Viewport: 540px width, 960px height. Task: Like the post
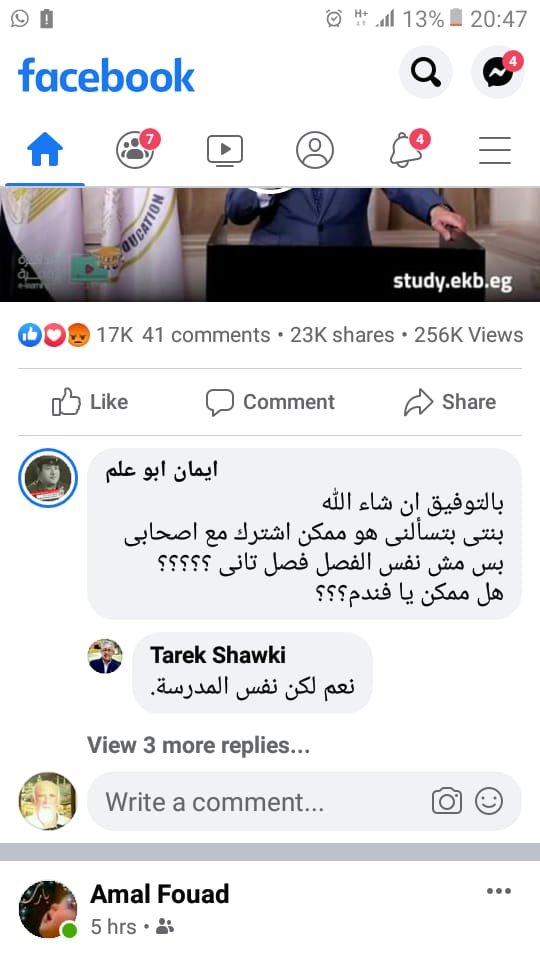90,402
